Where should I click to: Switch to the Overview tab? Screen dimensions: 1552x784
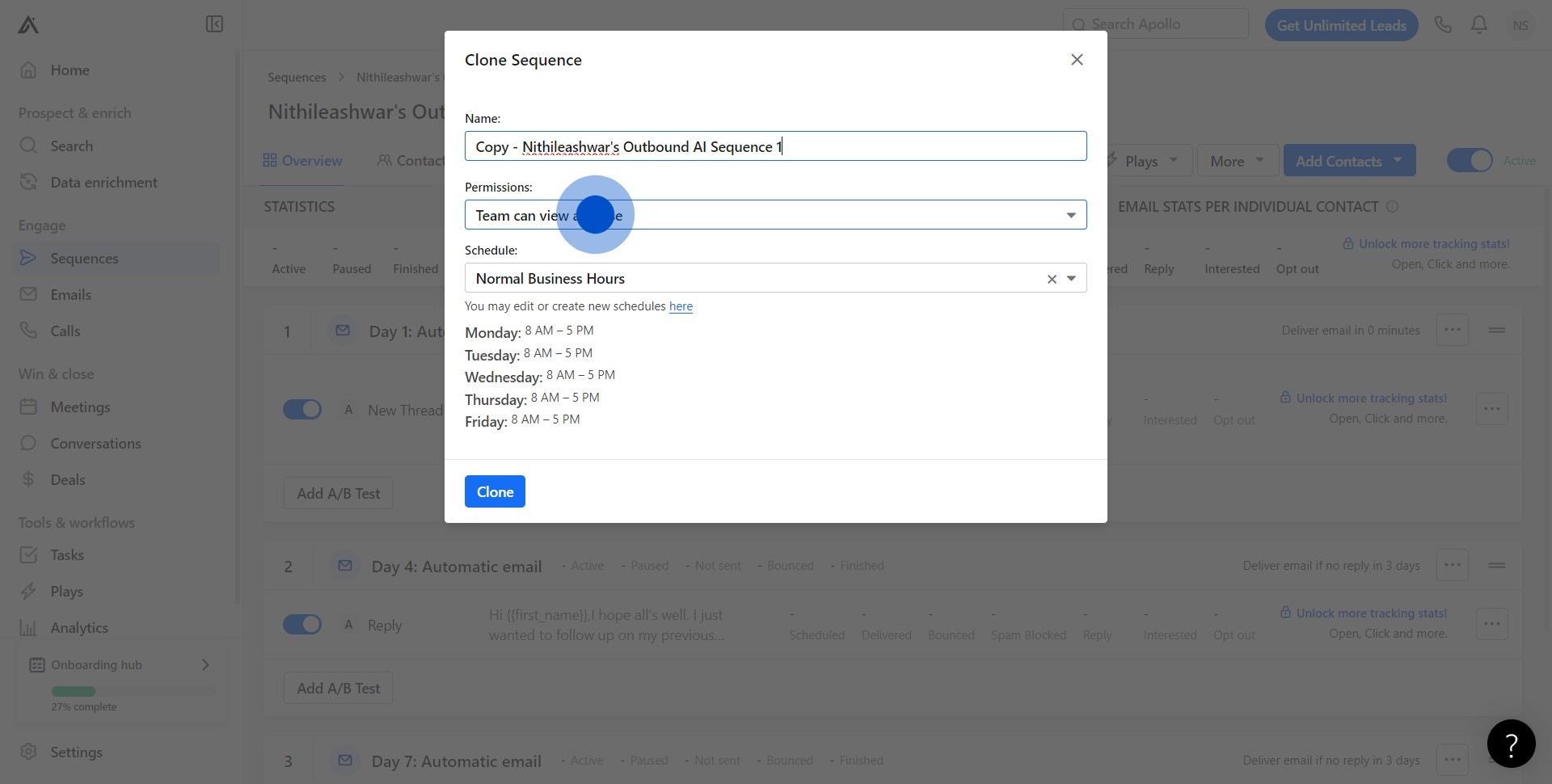tap(303, 161)
